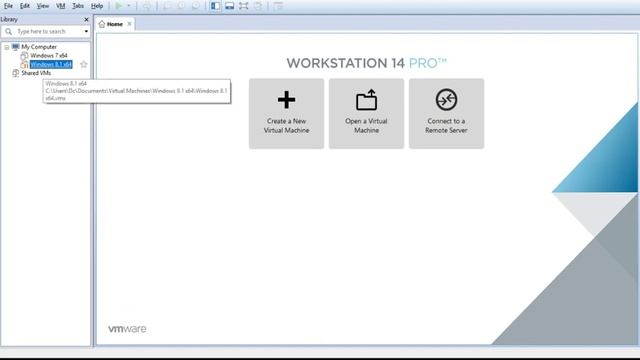The height and width of the screenshot is (360, 640).
Task: Click the folder-arrow icon on Open tile
Action: click(367, 100)
